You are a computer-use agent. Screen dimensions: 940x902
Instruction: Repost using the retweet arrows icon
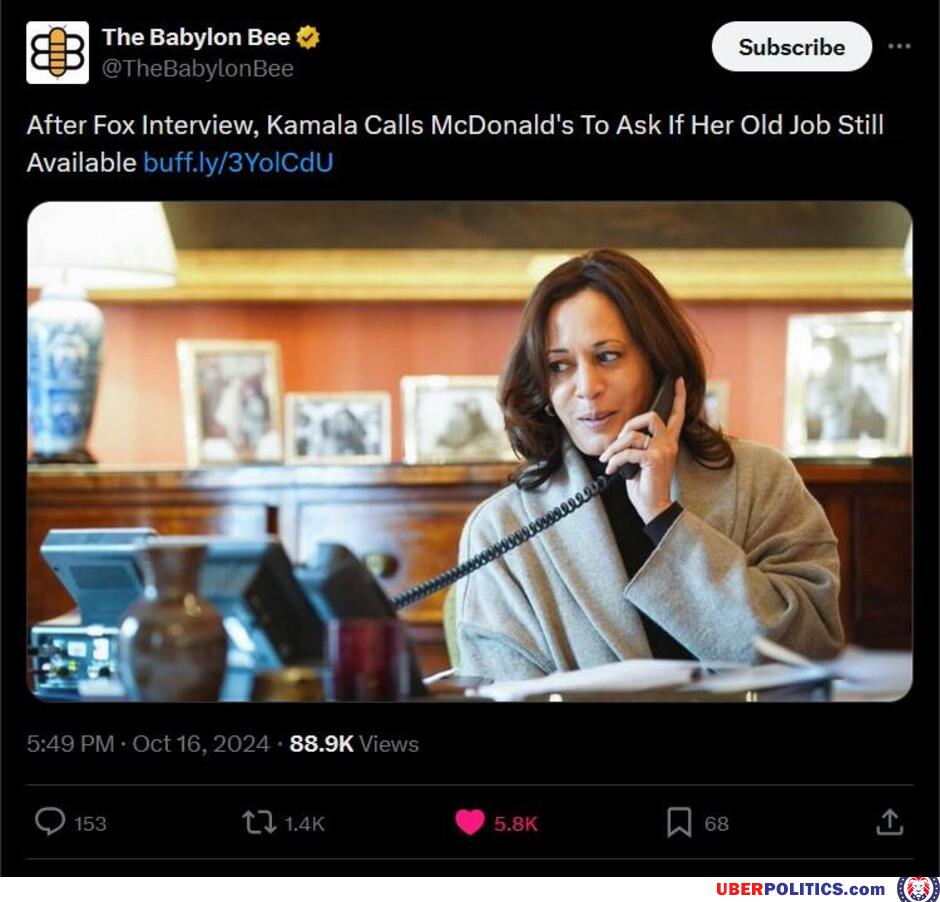[x=259, y=822]
